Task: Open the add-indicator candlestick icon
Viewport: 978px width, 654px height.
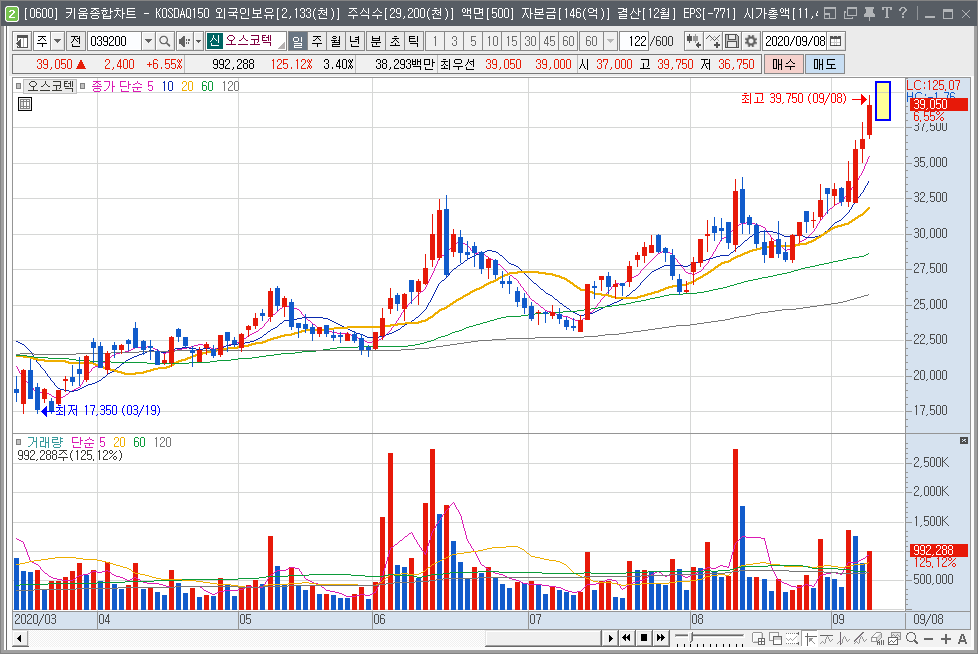Action: pyautogui.click(x=693, y=41)
